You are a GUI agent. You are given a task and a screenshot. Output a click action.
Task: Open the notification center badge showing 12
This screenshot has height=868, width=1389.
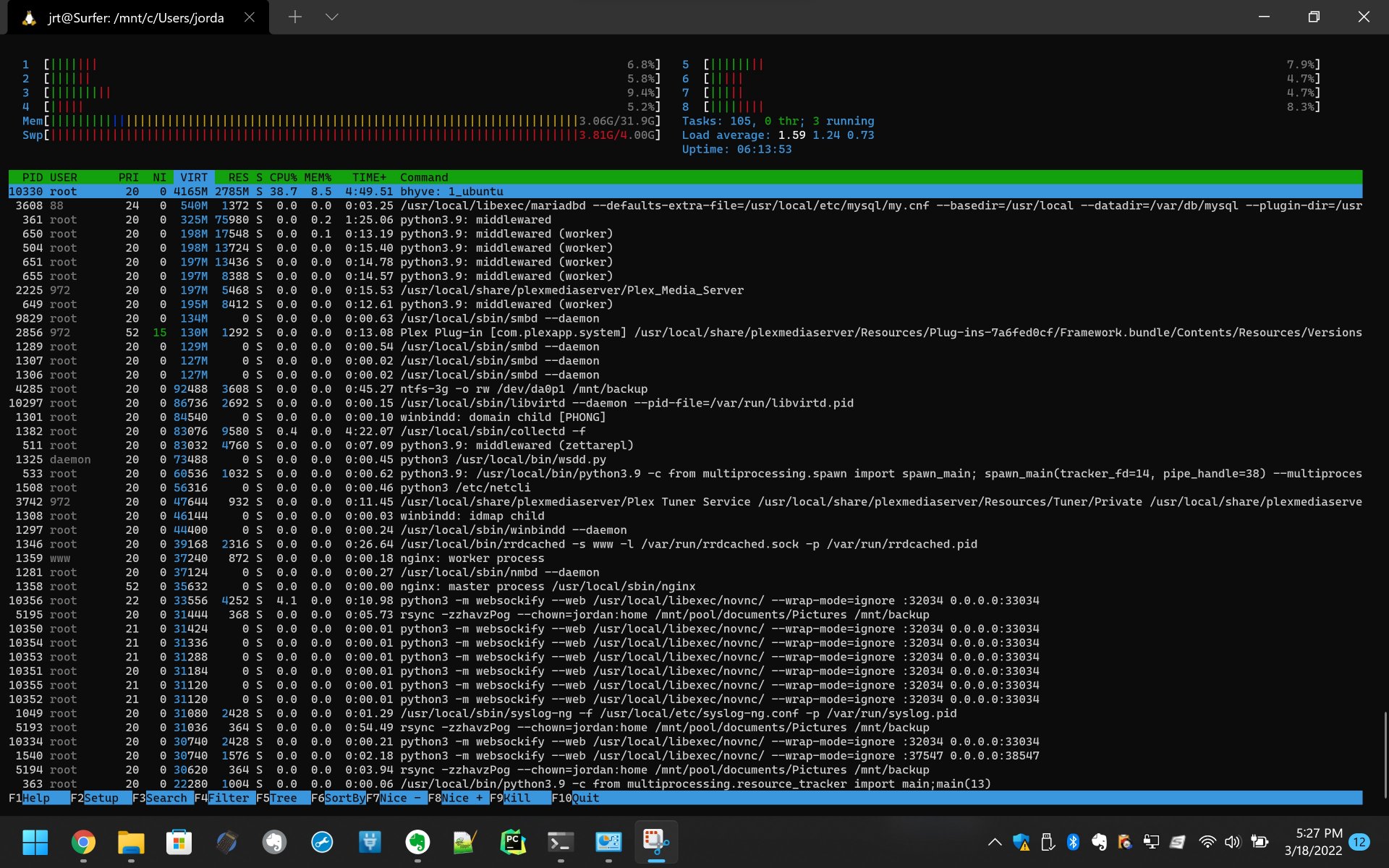click(1359, 842)
